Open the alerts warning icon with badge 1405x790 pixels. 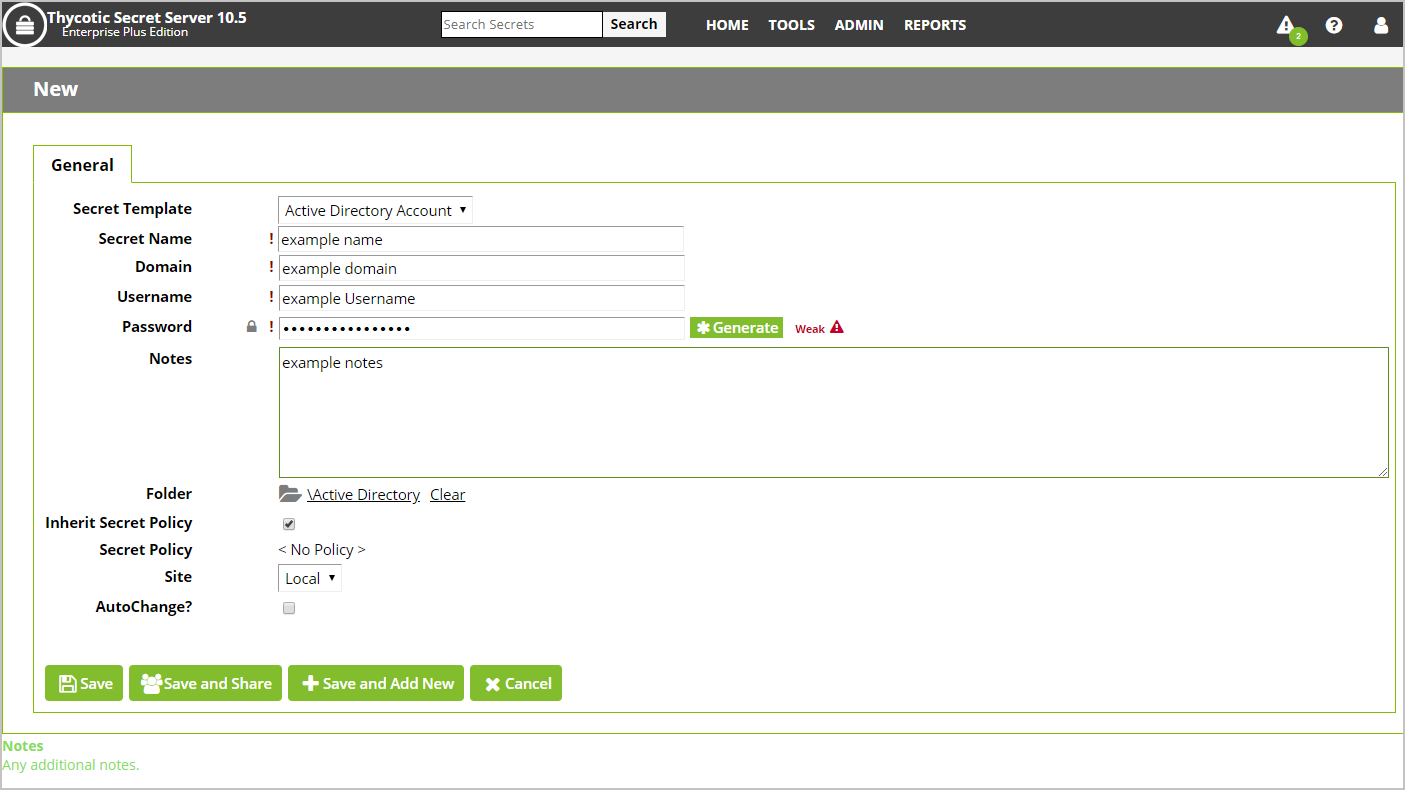tap(1289, 28)
